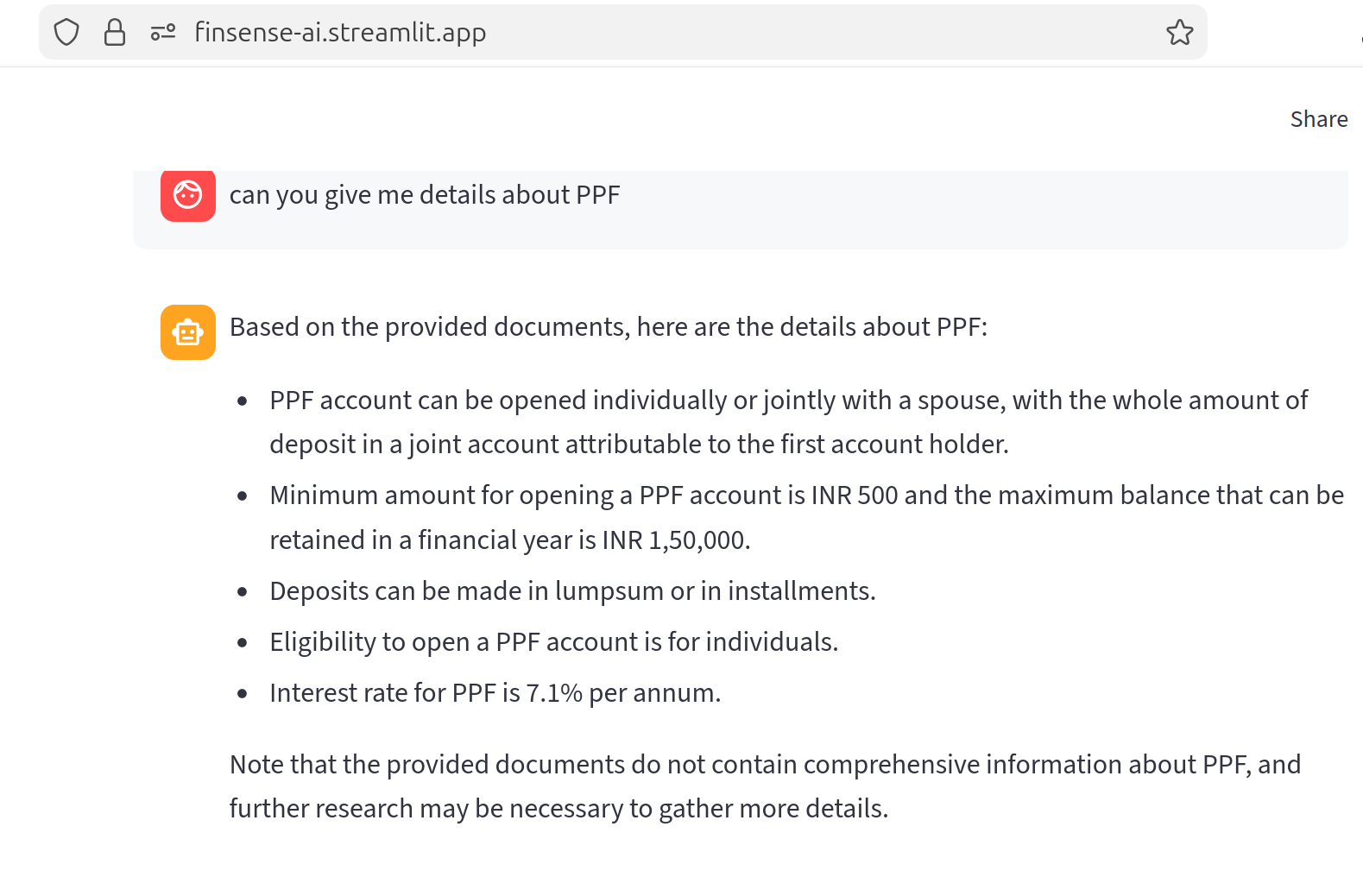Click the Share button

(x=1318, y=119)
